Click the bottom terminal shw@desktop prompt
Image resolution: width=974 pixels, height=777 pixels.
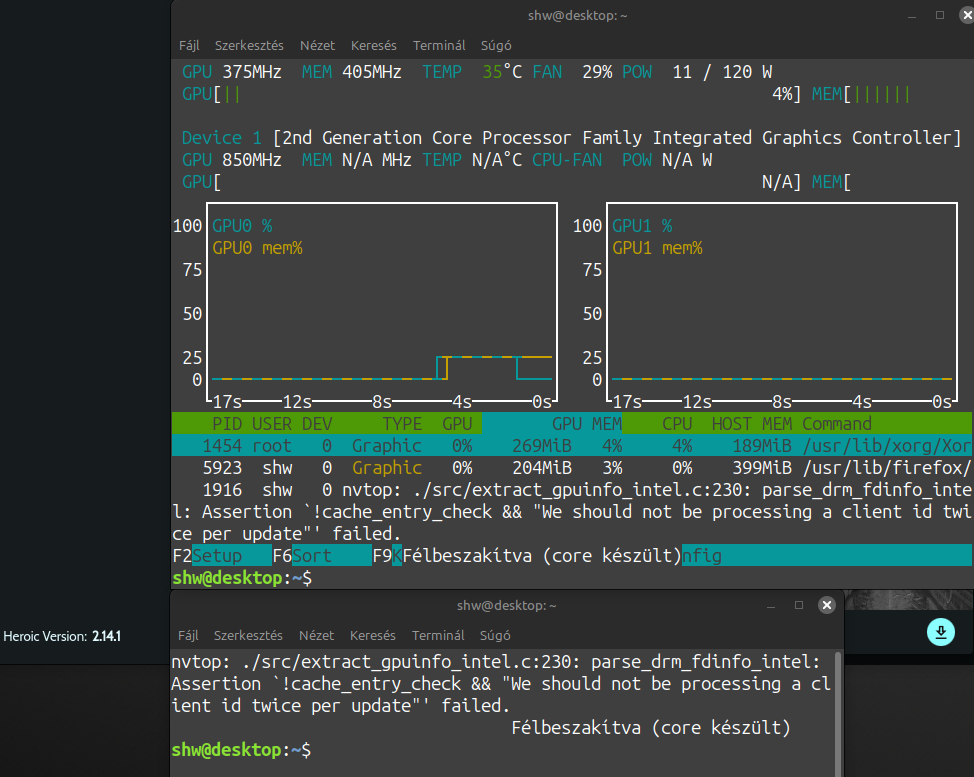pyautogui.click(x=241, y=750)
